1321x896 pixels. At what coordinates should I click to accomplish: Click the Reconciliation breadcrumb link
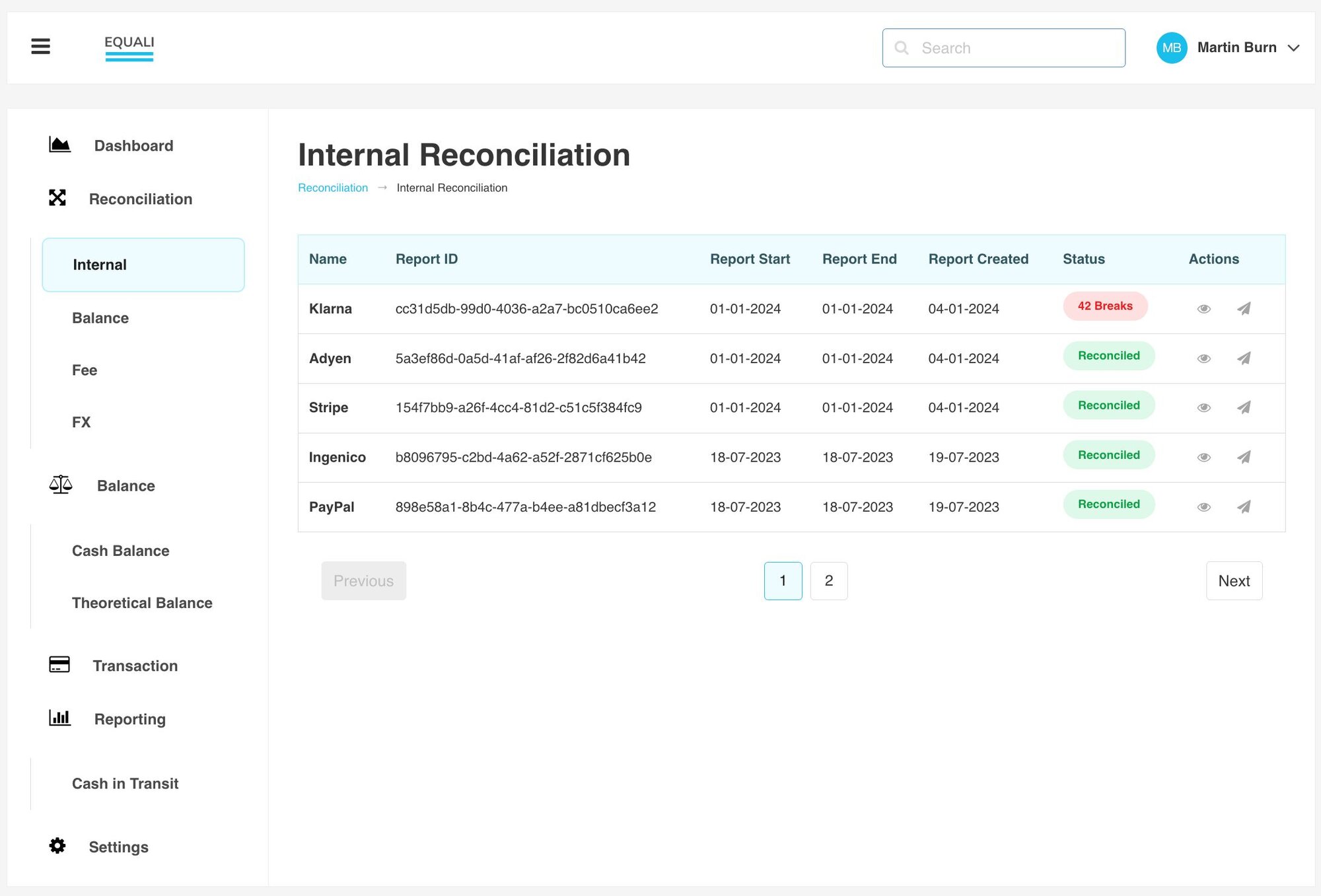click(333, 188)
